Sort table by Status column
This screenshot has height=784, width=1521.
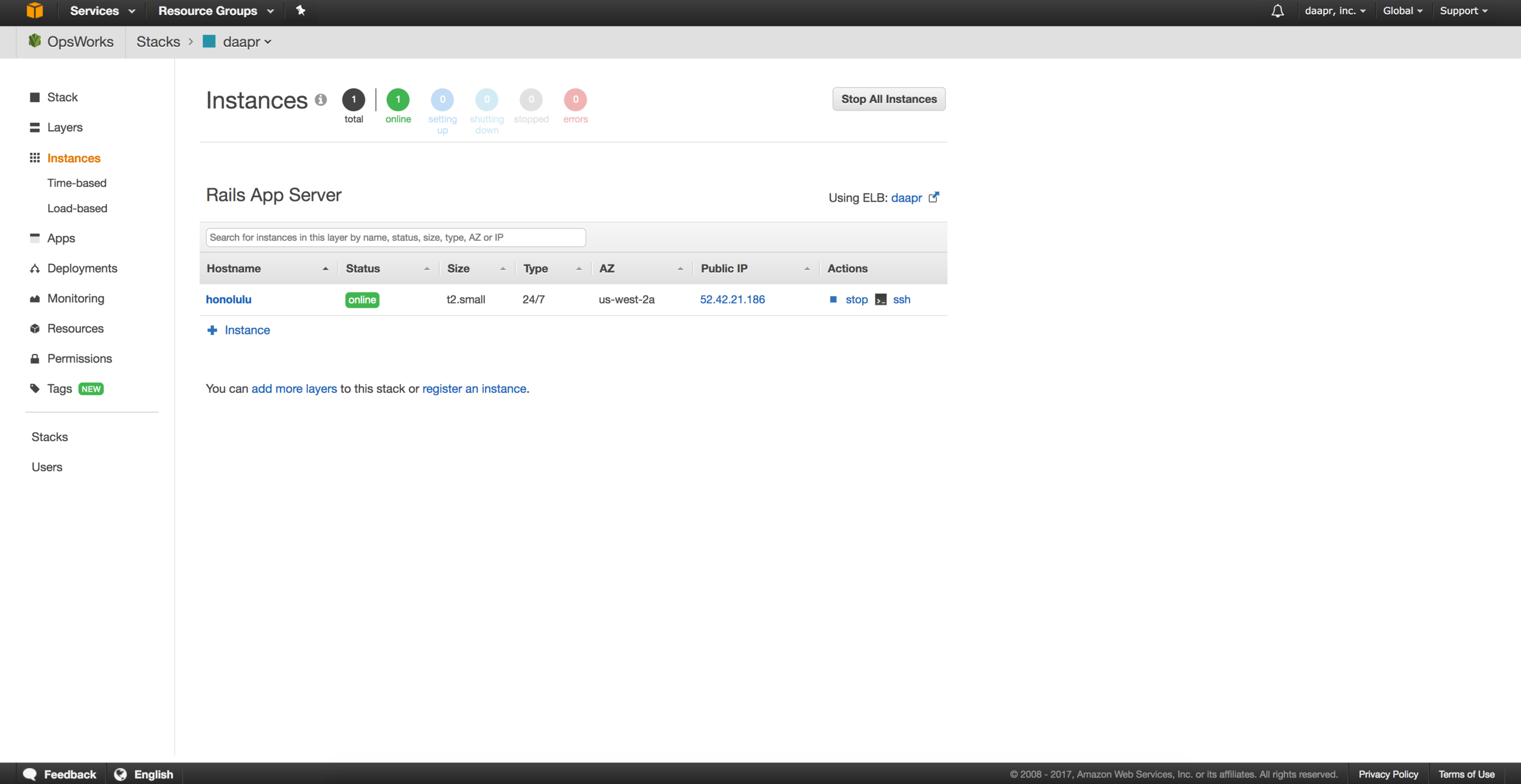388,268
